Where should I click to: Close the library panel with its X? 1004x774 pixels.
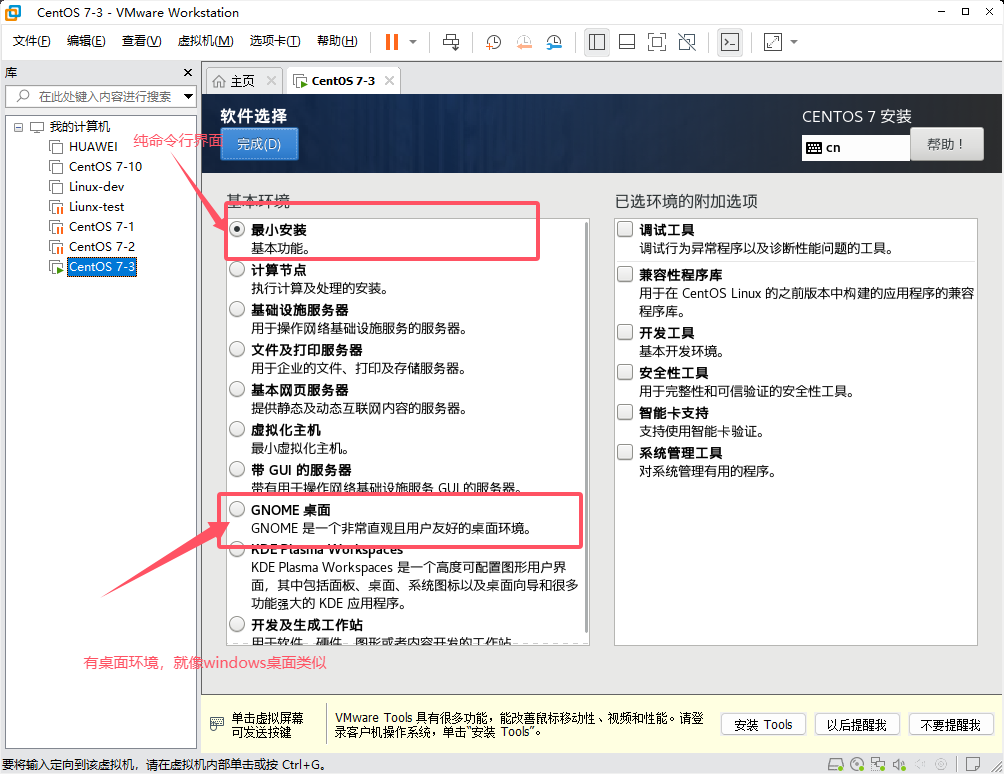(x=188, y=72)
